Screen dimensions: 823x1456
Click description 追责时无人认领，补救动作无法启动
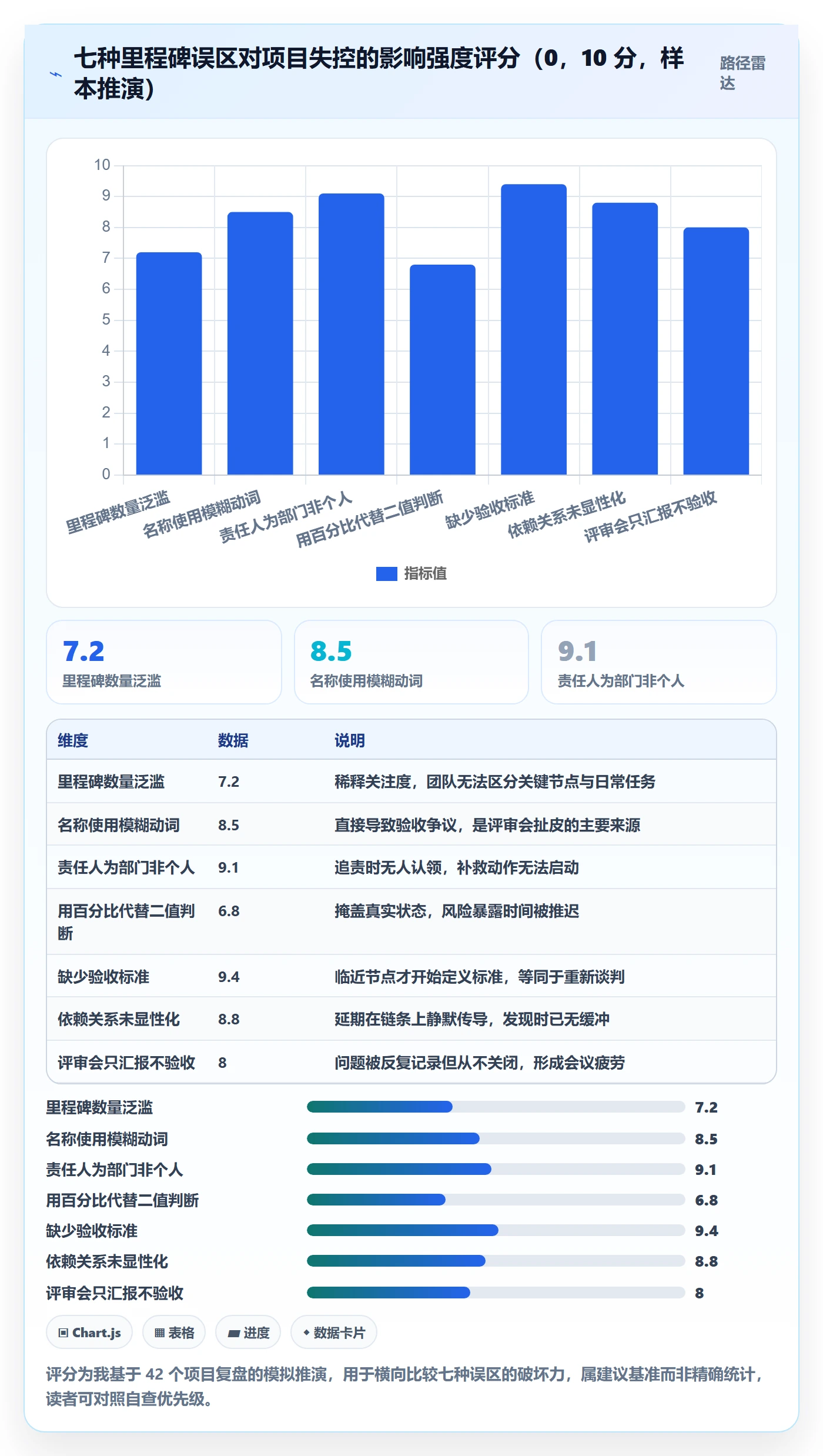tap(457, 867)
